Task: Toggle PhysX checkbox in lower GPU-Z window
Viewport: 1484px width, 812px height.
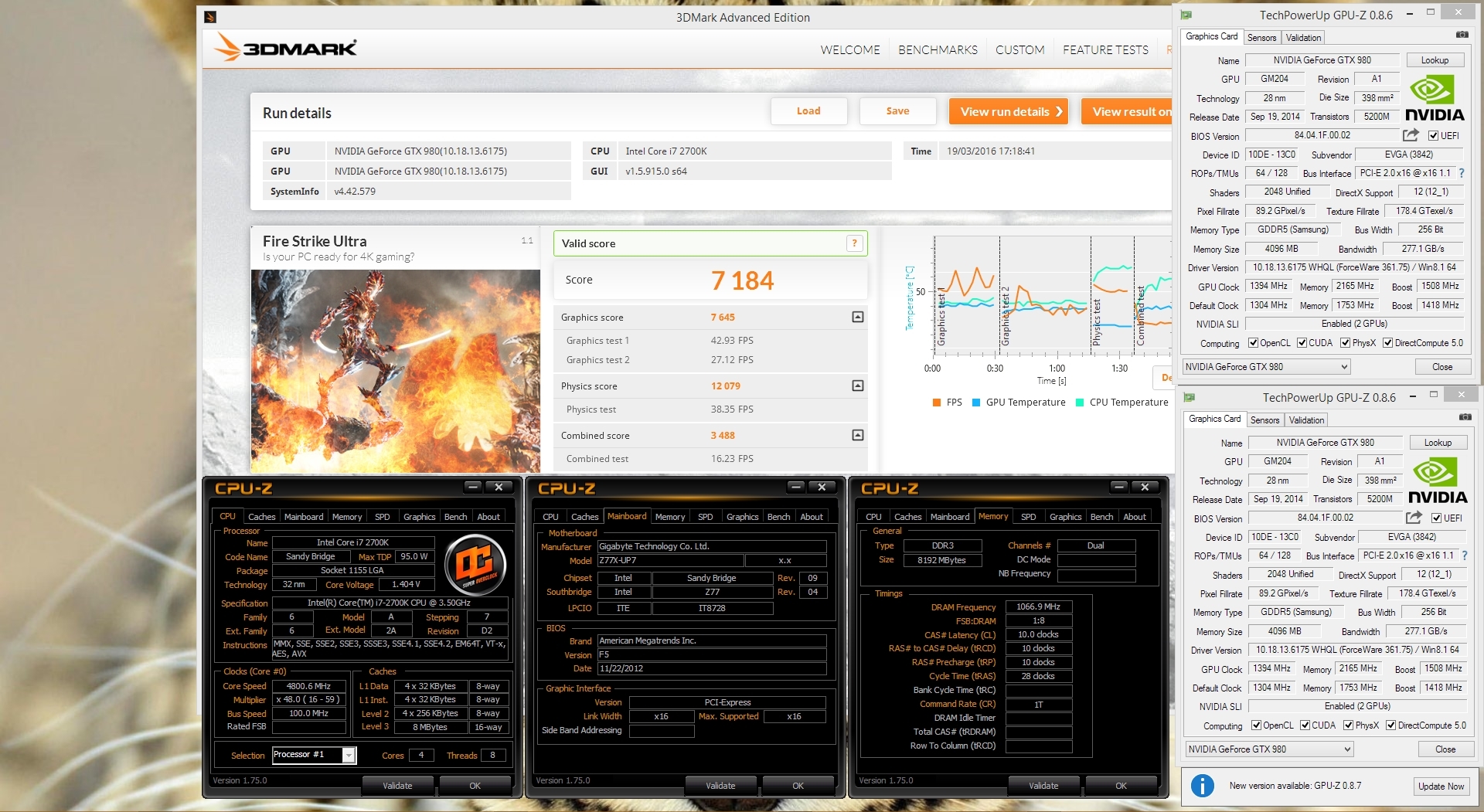Action: pyautogui.click(x=1348, y=725)
